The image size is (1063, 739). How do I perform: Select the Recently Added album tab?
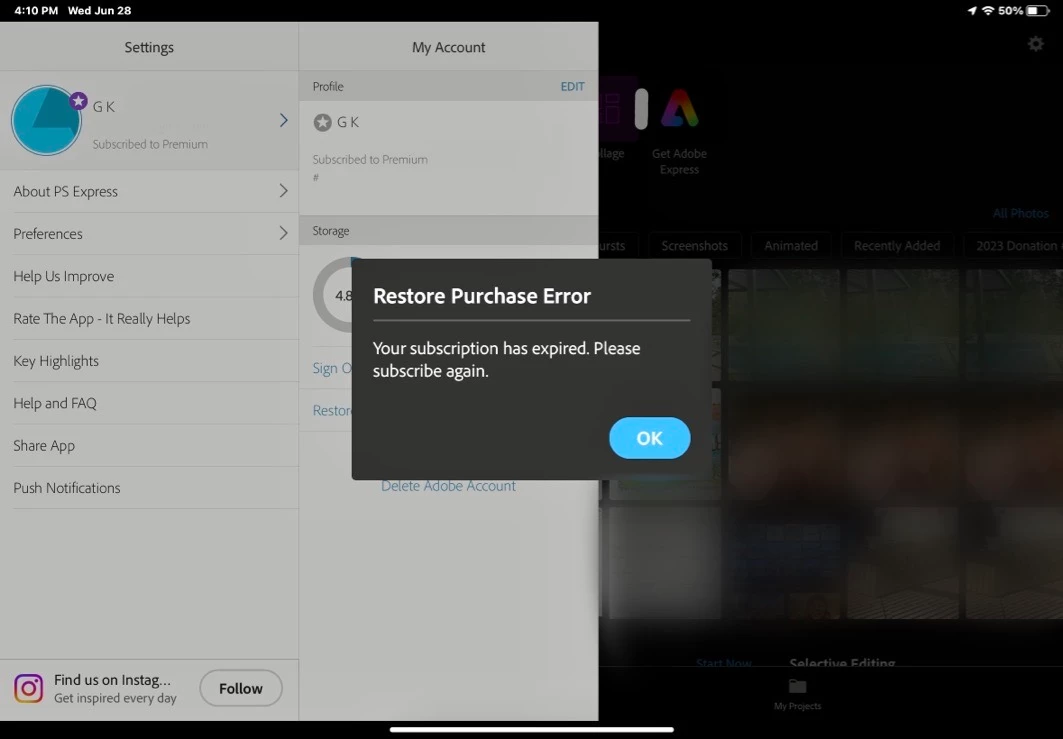[x=896, y=245]
